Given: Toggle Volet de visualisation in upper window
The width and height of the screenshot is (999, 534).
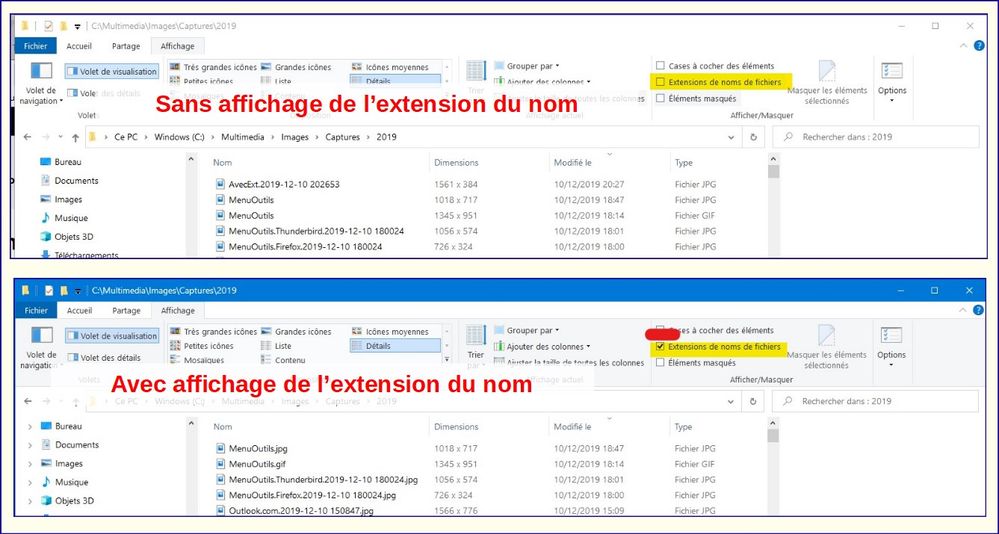Looking at the screenshot, I should pyautogui.click(x=111, y=71).
